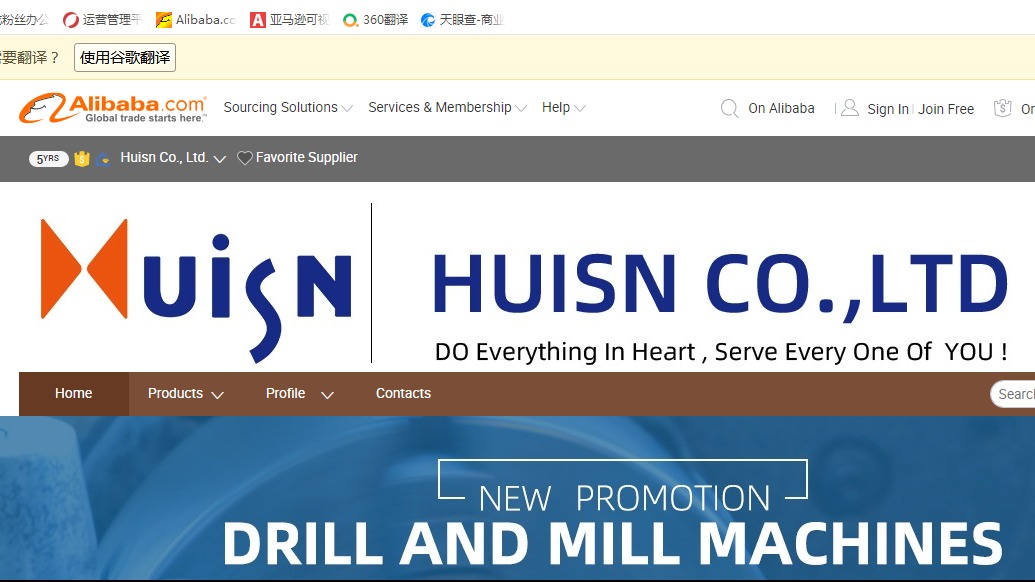The image size is (1035, 582).
Task: Click the 5YRS supplier badge
Action: pos(49,158)
